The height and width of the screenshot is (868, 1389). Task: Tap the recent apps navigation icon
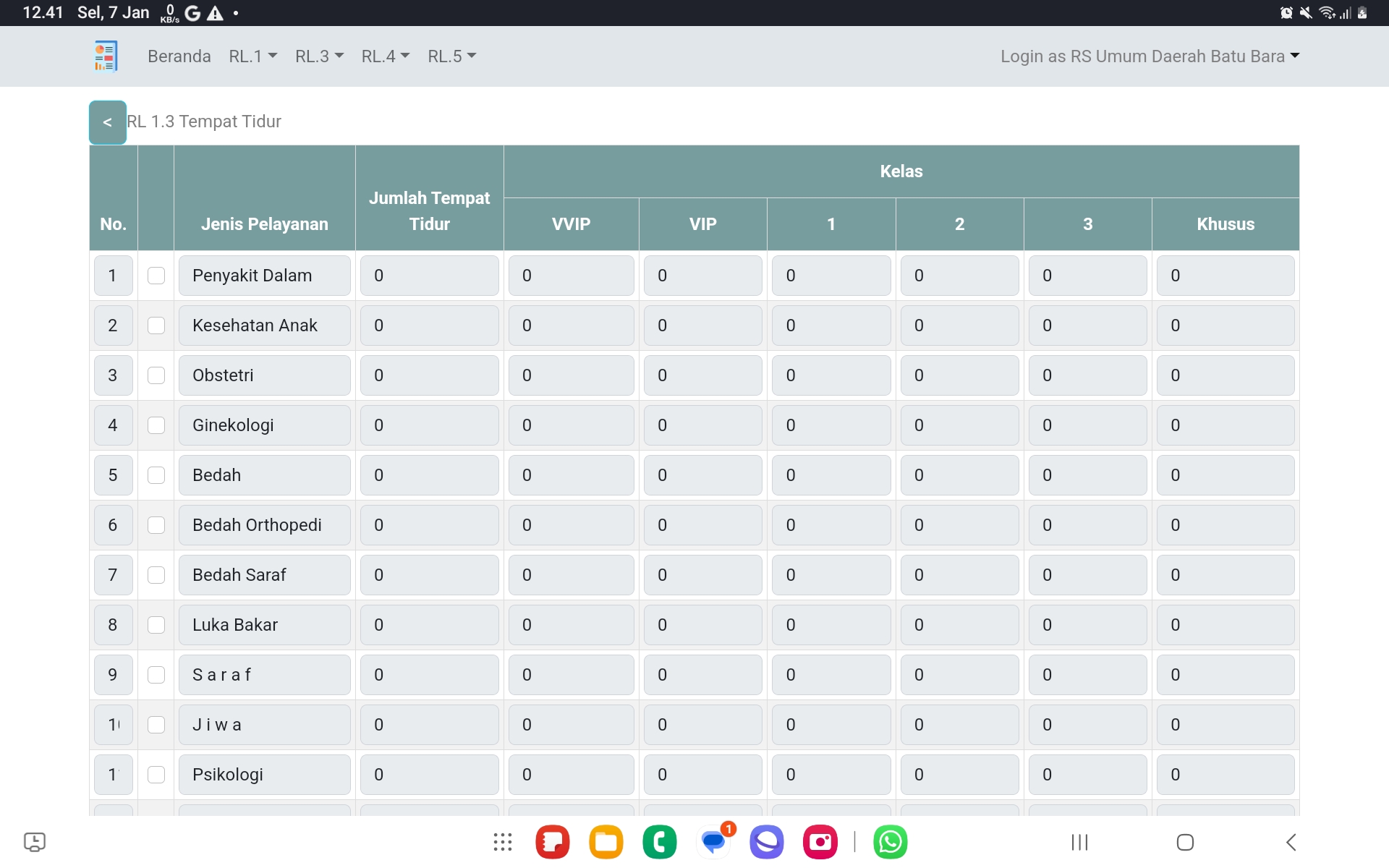point(1079,842)
